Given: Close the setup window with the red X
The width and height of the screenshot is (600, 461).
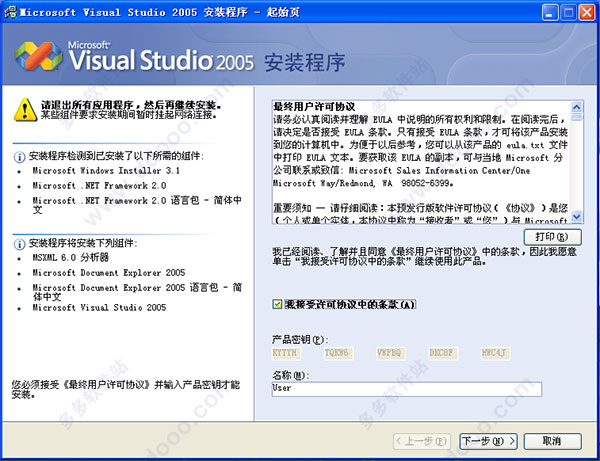Looking at the screenshot, I should [586, 11].
